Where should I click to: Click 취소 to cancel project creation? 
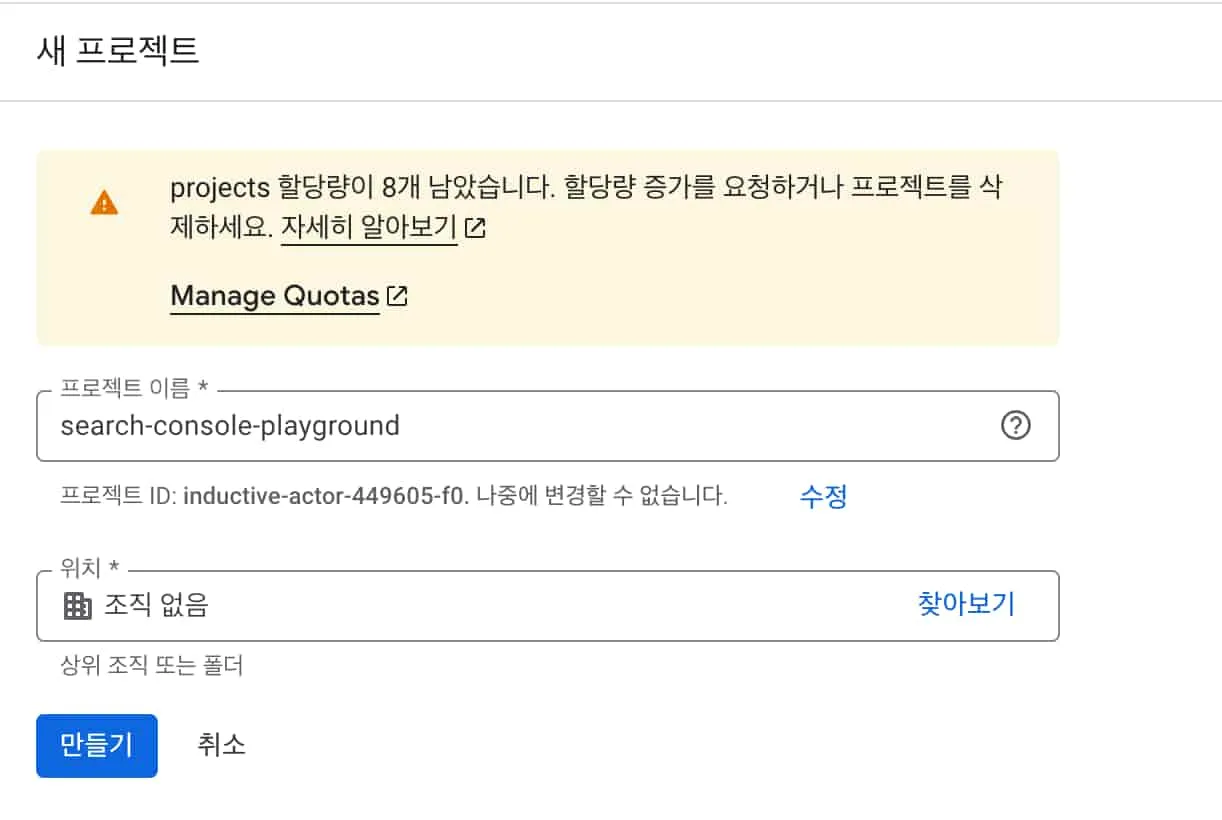(219, 745)
